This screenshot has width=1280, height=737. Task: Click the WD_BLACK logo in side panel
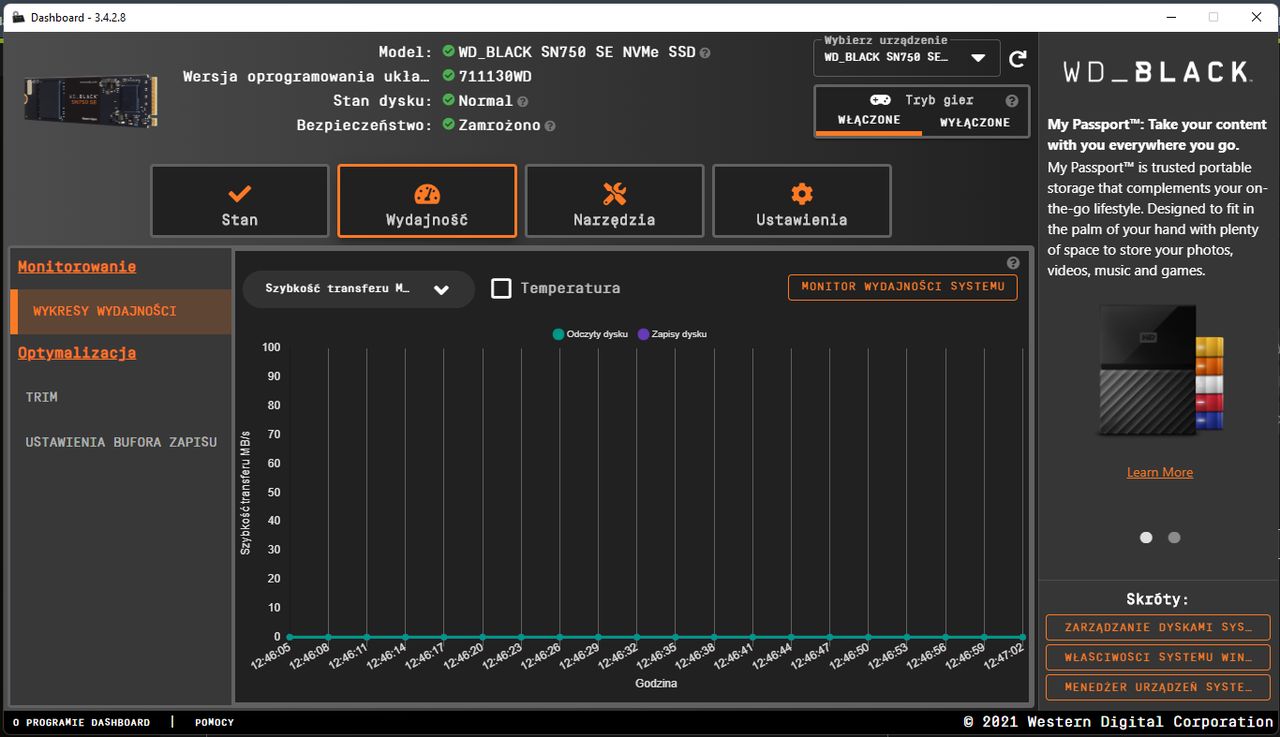pyautogui.click(x=1156, y=72)
